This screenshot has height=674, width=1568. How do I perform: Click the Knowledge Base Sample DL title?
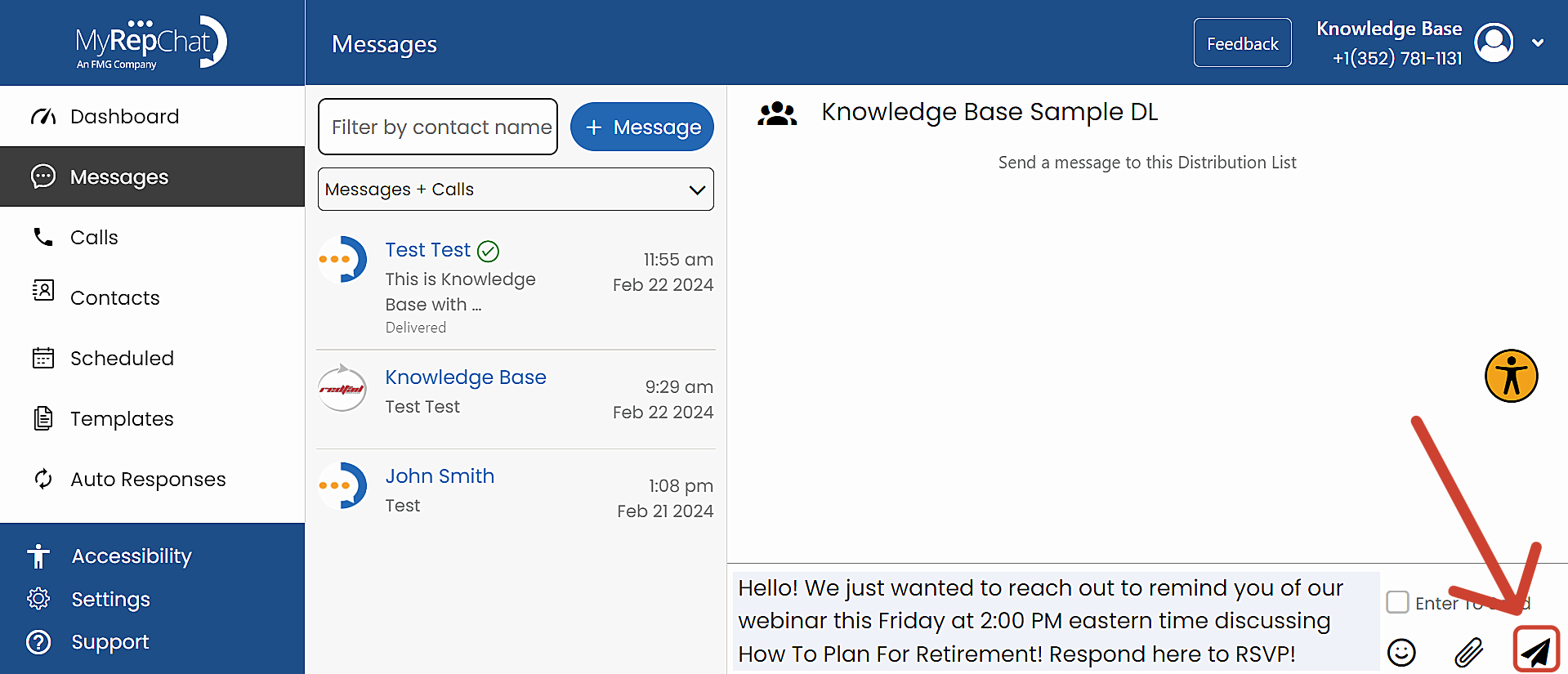click(989, 112)
